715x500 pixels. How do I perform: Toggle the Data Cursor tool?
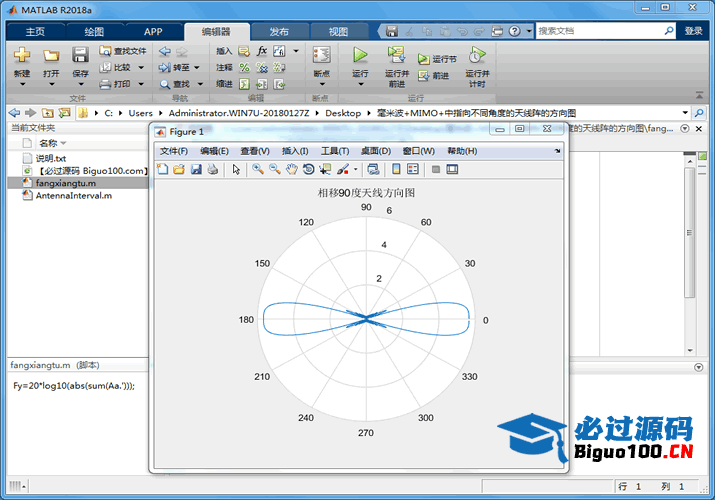(325, 169)
